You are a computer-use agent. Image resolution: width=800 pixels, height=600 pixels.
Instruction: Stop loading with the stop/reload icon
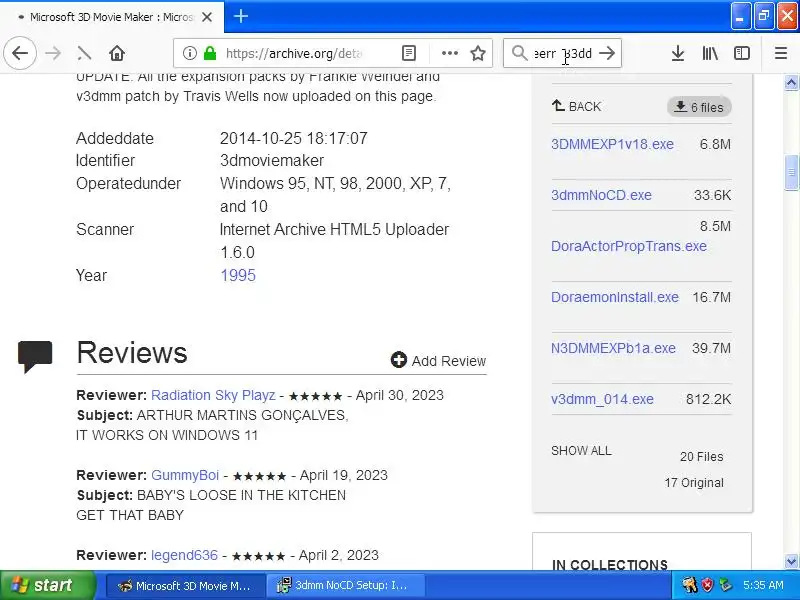click(x=84, y=53)
